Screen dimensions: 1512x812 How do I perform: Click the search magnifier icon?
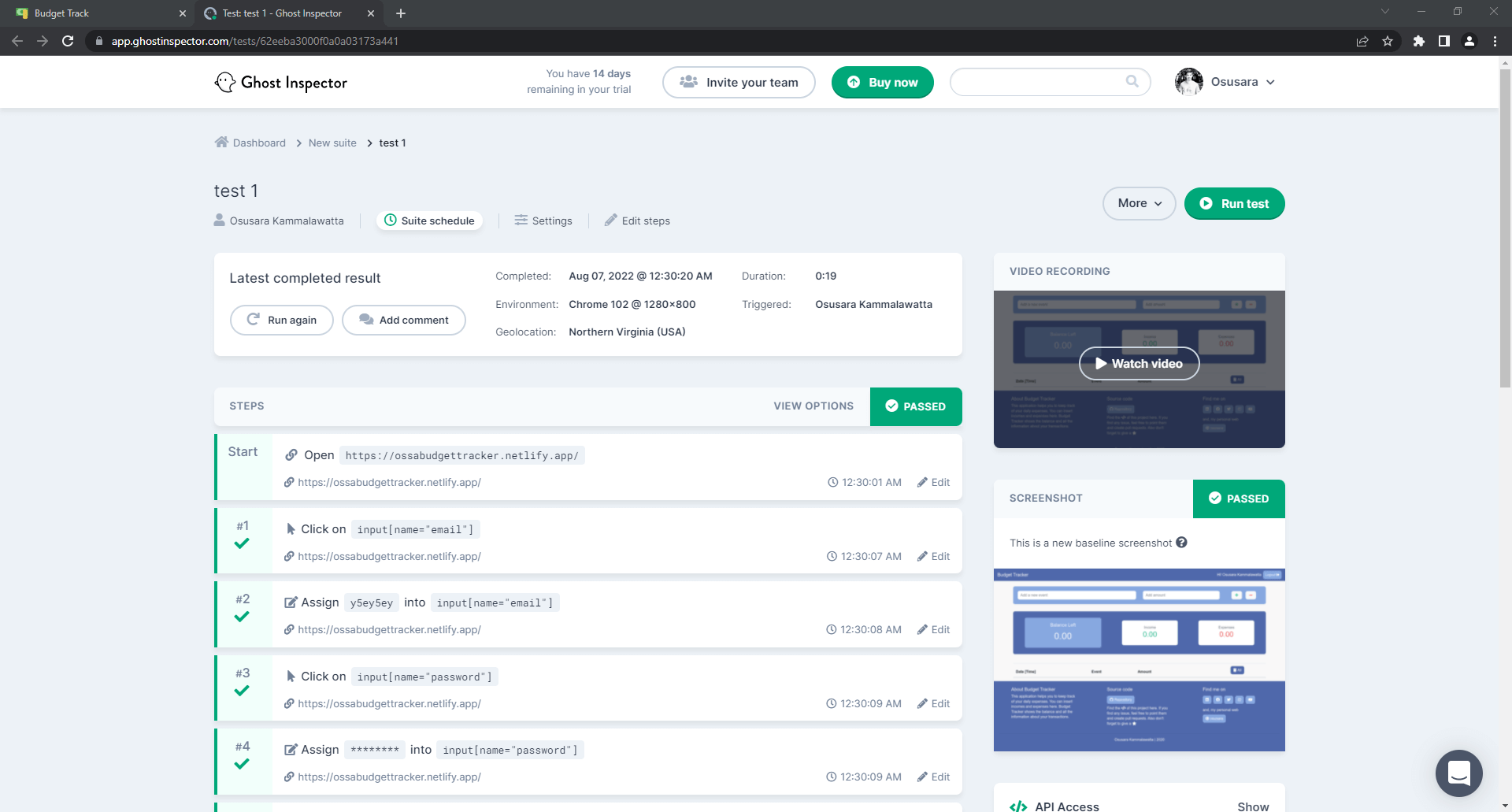[1132, 81]
